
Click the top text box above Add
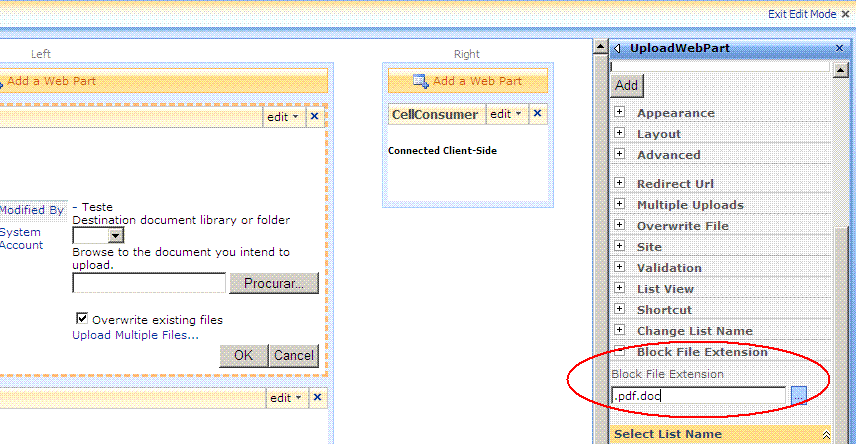[x=720, y=67]
